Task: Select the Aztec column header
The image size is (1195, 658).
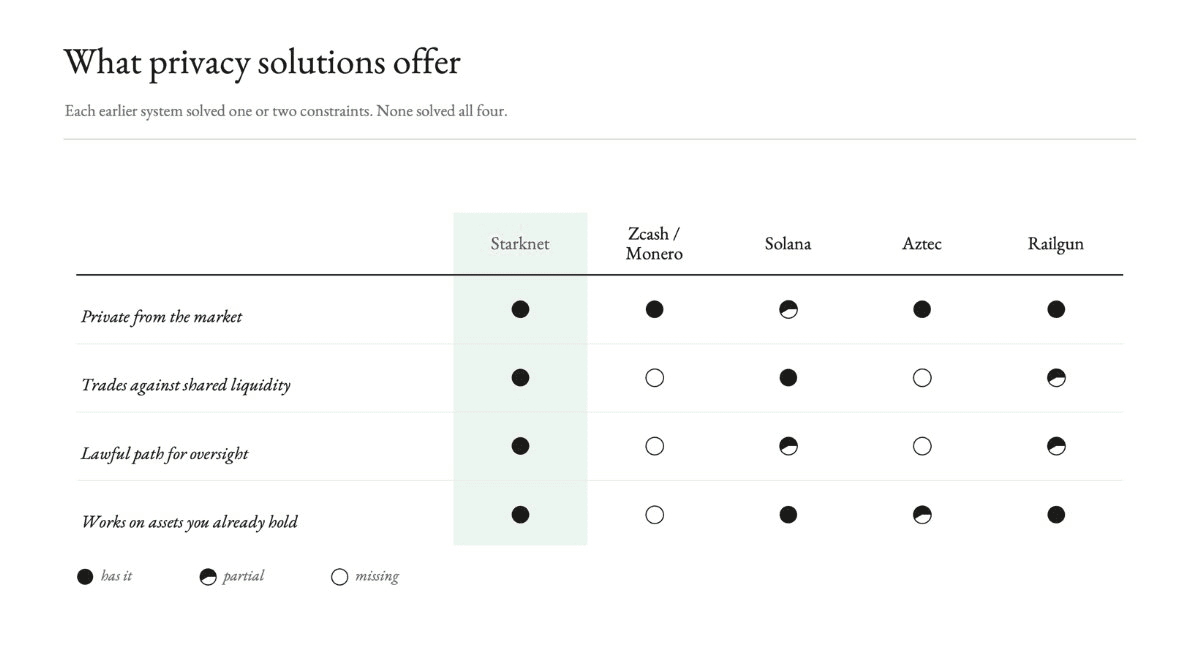Action: (x=921, y=244)
